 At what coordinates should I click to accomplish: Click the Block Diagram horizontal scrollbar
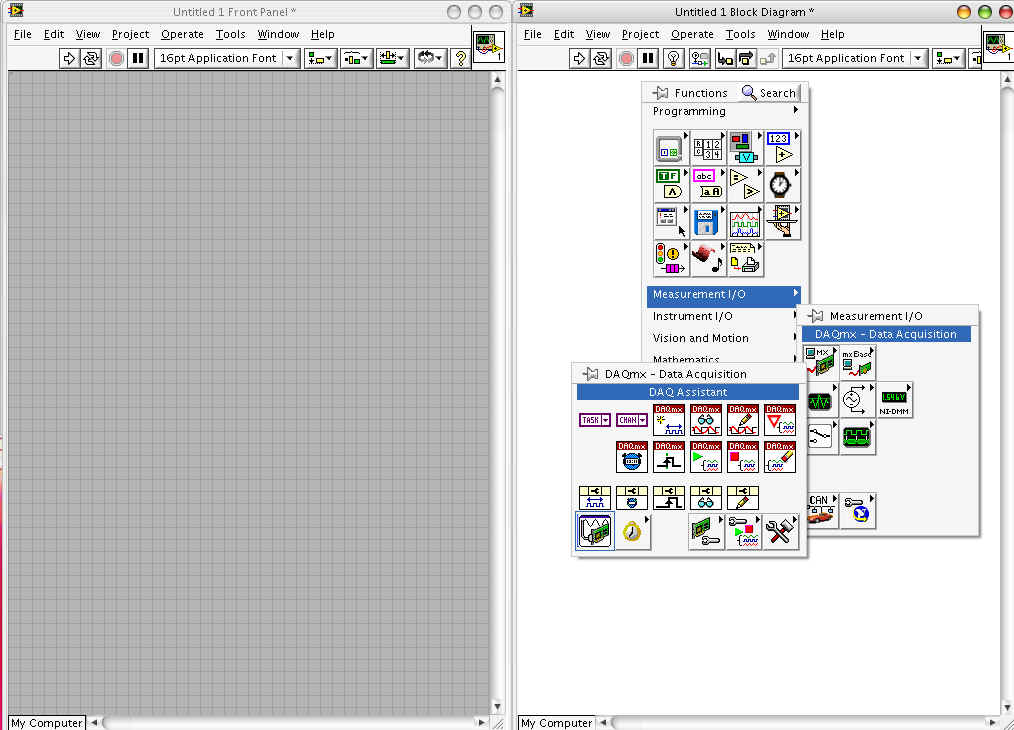[799, 722]
